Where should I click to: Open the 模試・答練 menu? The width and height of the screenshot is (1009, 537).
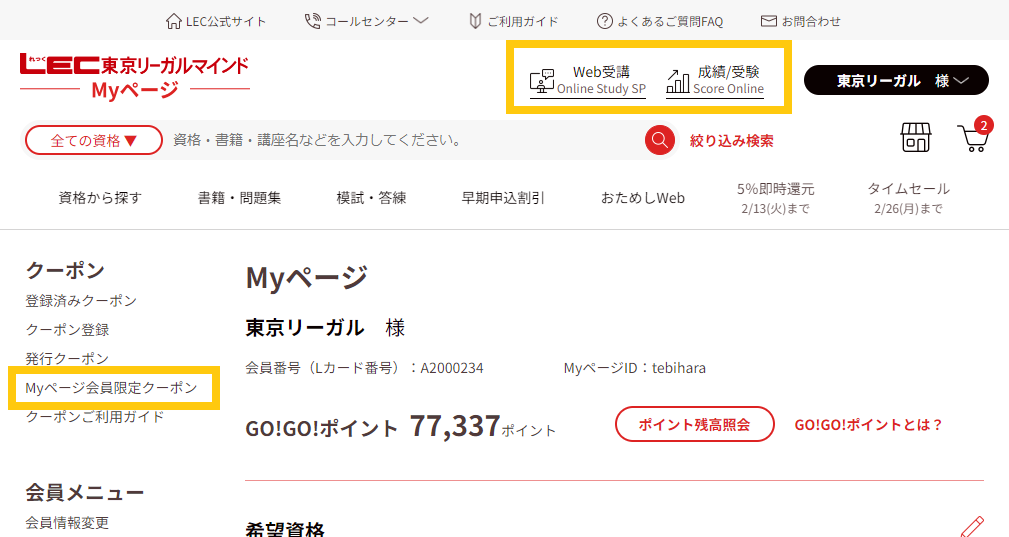tap(371, 198)
